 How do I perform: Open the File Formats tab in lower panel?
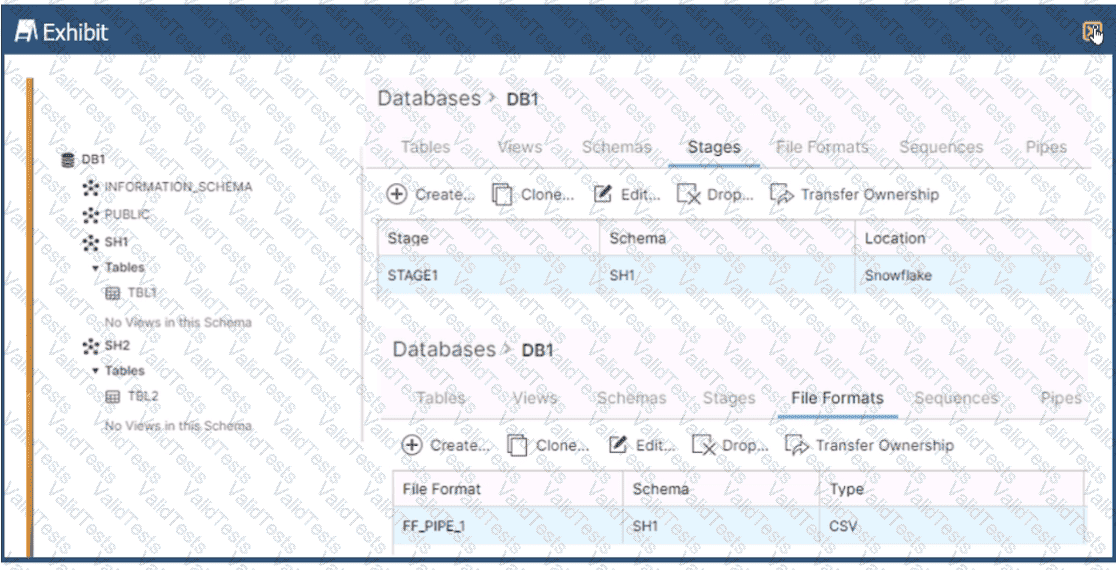tap(837, 398)
